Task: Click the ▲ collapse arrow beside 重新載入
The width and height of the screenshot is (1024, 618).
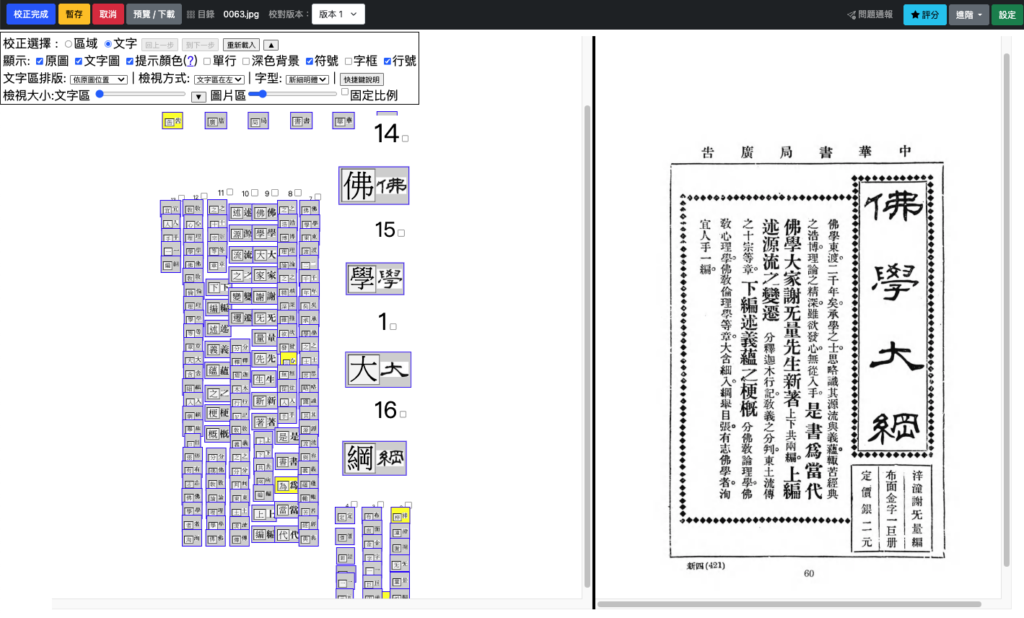Action: 271,45
